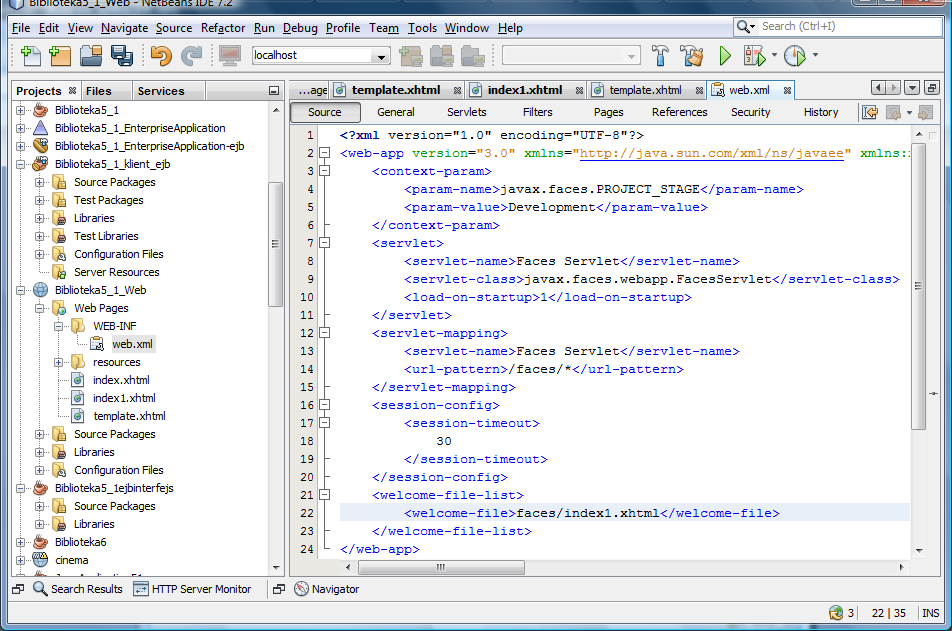Collapse the Biblioteka5_1_klient_ejb project node
This screenshot has height=631, width=952.
click(x=21, y=165)
